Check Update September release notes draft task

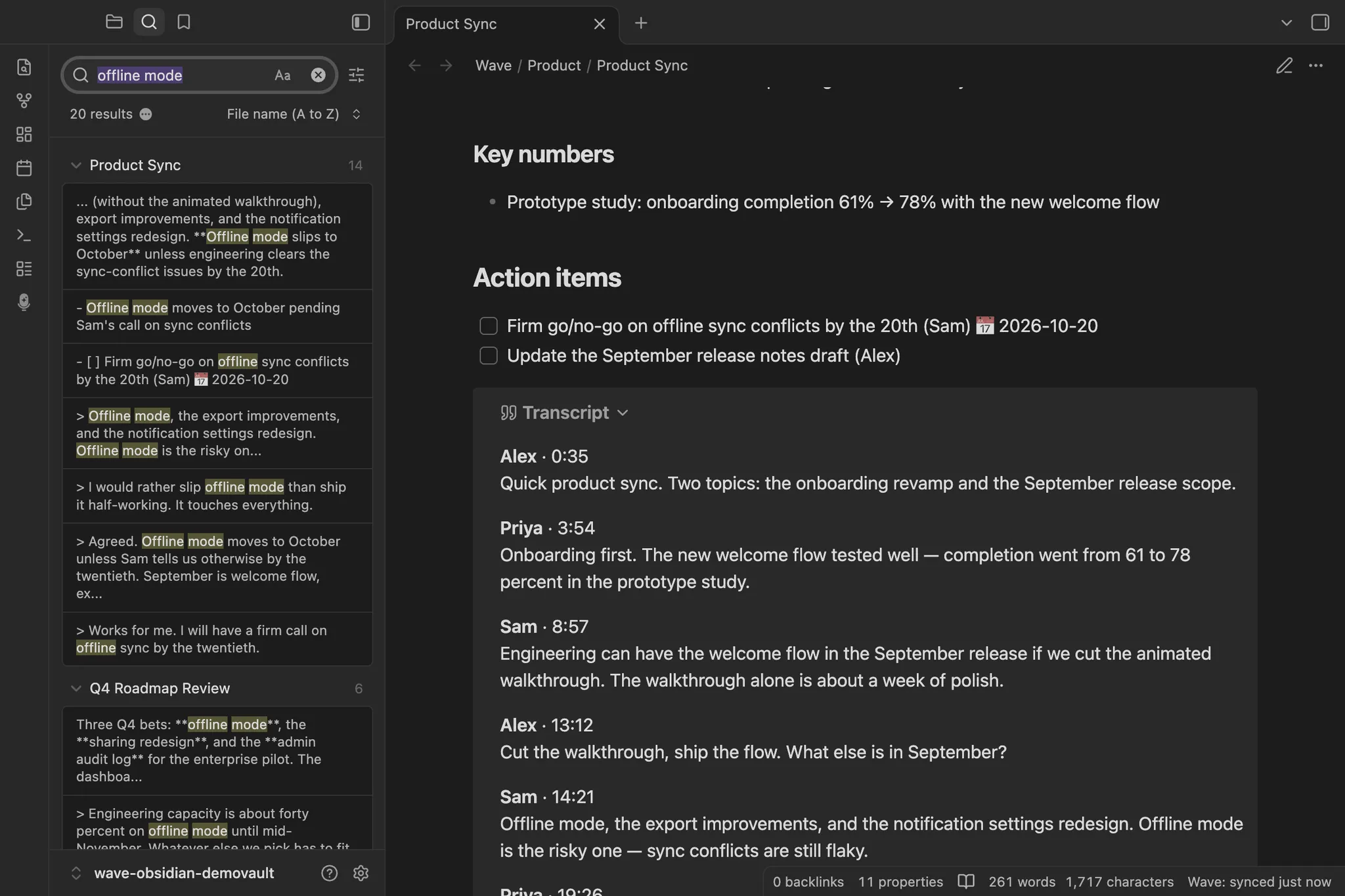489,356
